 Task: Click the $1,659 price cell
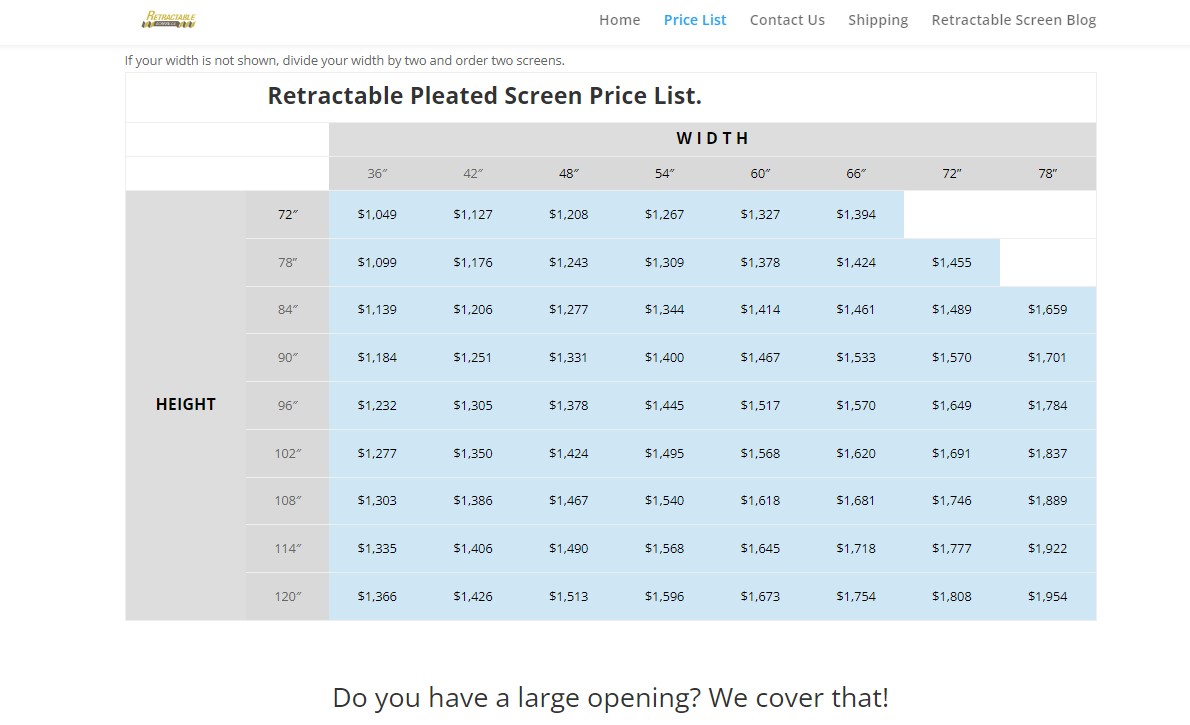tap(1047, 310)
